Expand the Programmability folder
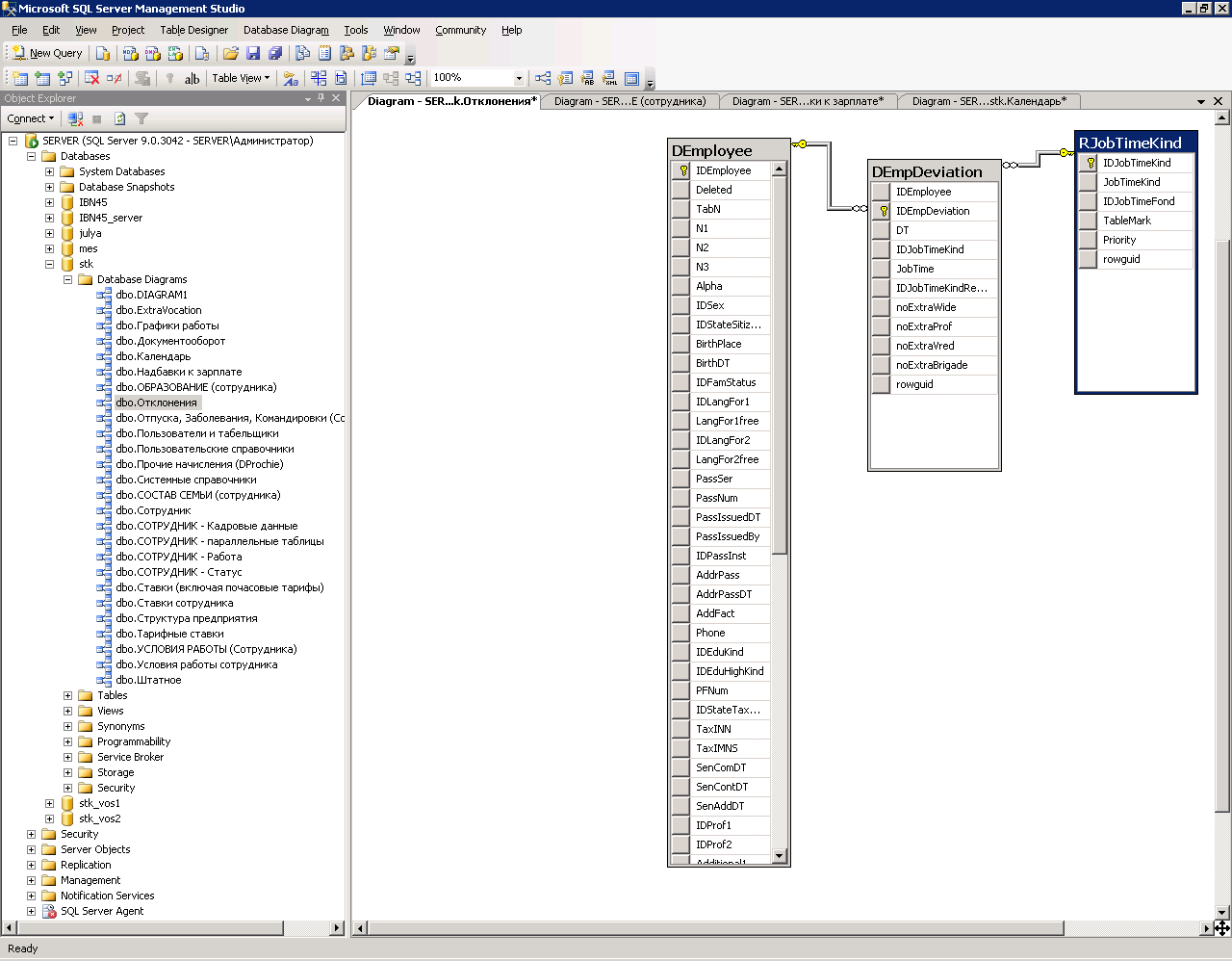Screen dimensions: 1232x961 tap(67, 741)
